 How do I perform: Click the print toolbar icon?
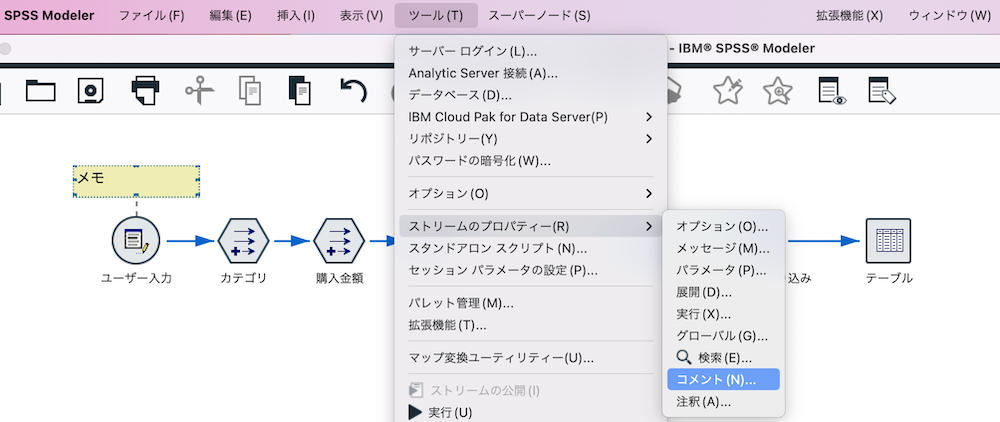pos(145,91)
